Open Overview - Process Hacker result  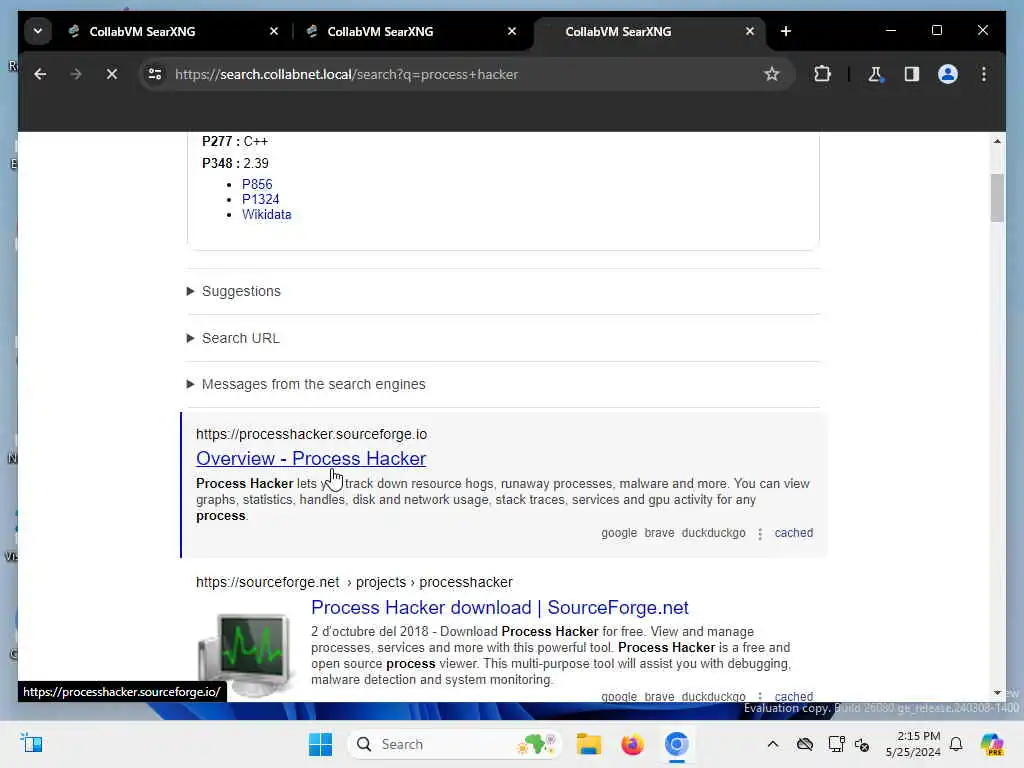(311, 458)
